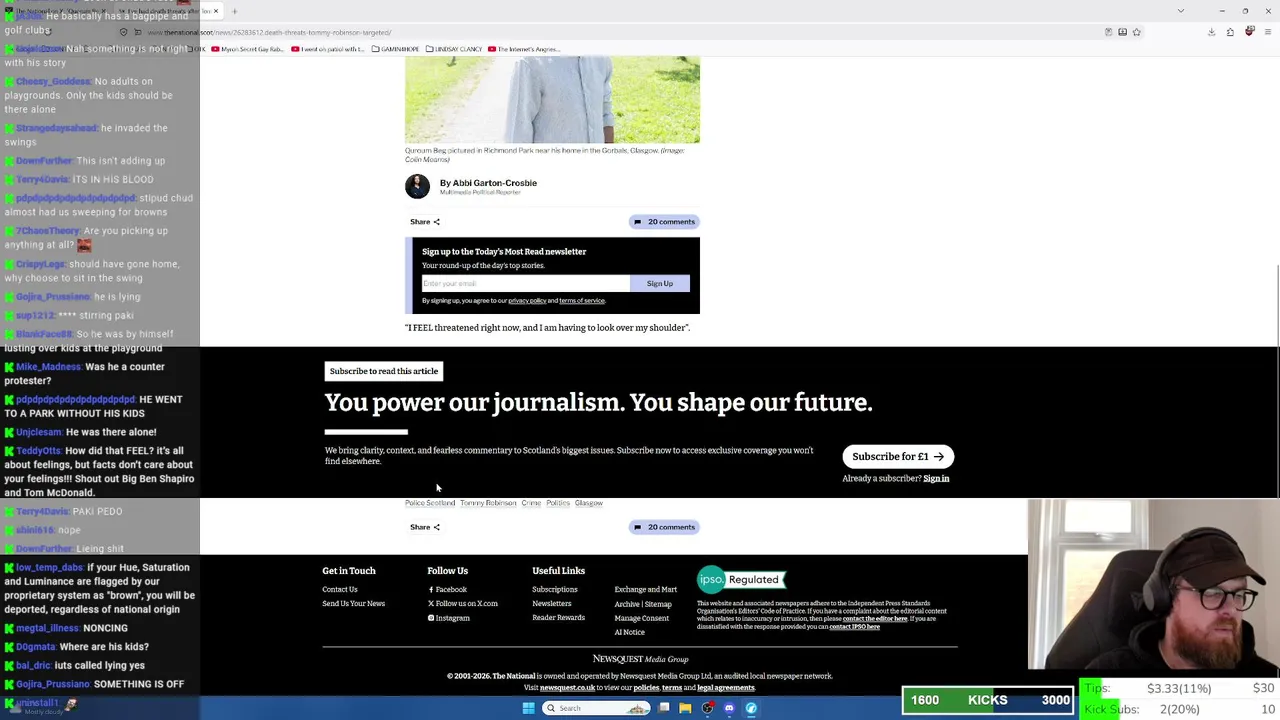Open the Subscriptions footer link

555,590
